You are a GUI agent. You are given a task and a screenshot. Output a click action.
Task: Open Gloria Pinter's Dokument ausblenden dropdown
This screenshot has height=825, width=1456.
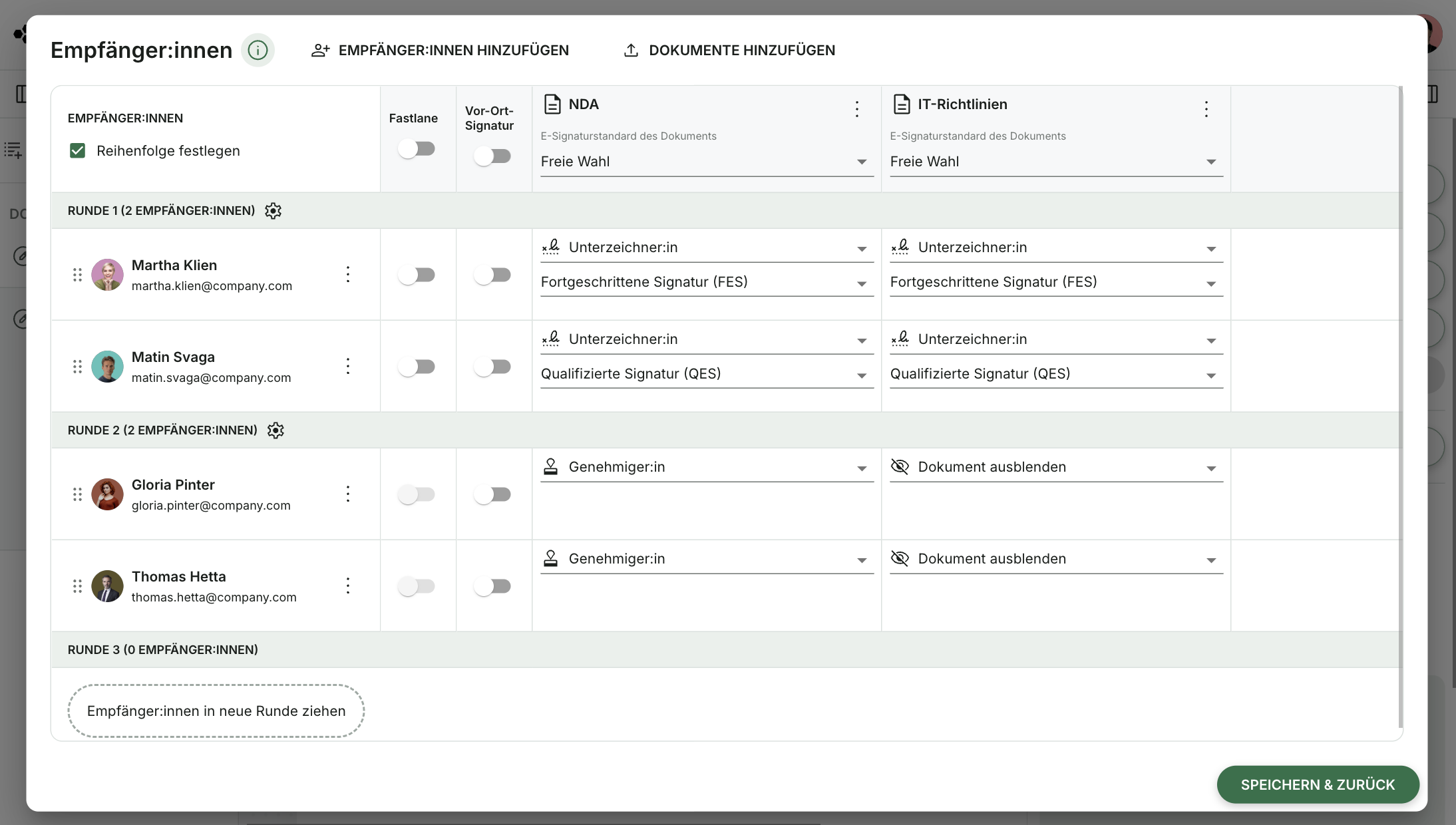1056,467
